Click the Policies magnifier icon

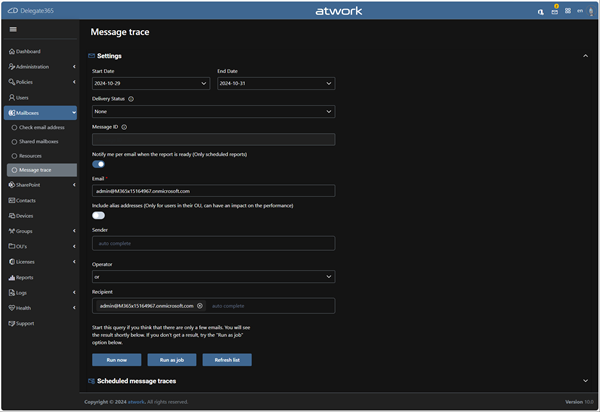11,82
